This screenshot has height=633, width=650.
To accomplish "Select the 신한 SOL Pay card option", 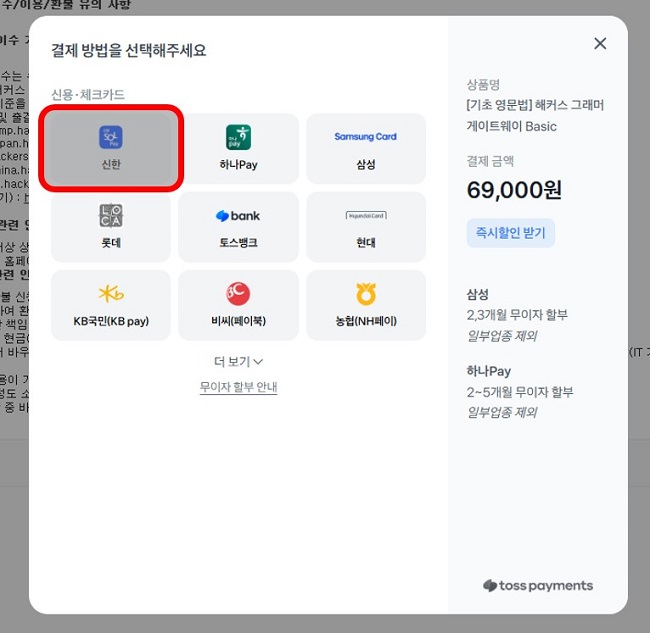I will coord(111,149).
